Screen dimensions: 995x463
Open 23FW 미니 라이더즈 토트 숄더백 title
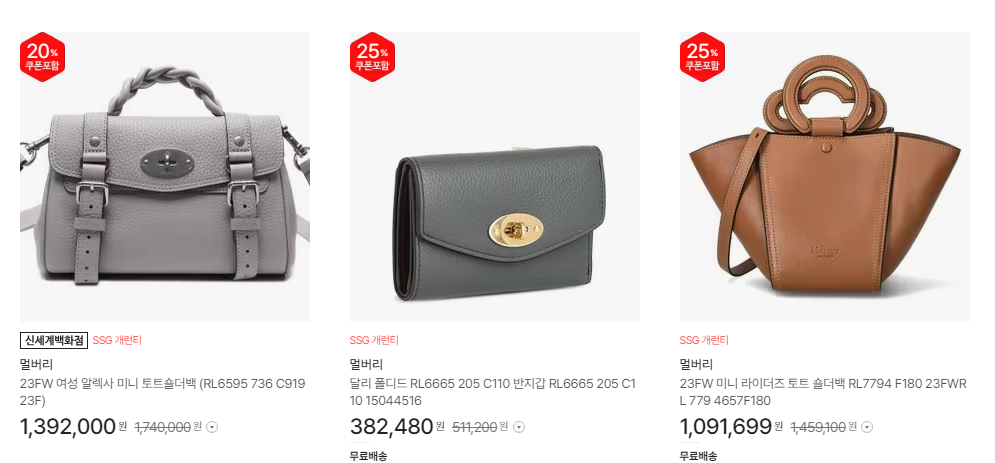point(823,392)
